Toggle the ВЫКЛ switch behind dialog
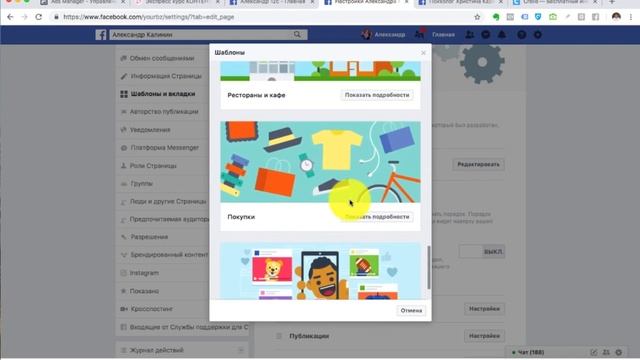 [482, 252]
